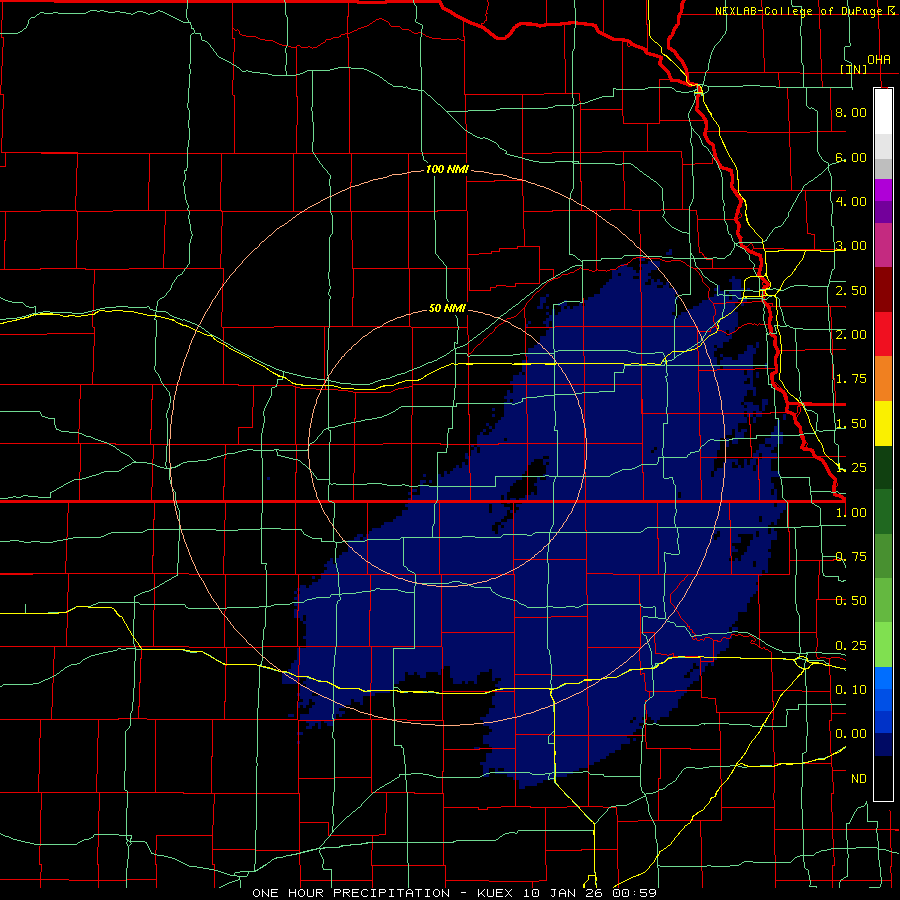Select the orange legend swatch
Image resolution: width=900 pixels, height=900 pixels.
click(x=883, y=379)
